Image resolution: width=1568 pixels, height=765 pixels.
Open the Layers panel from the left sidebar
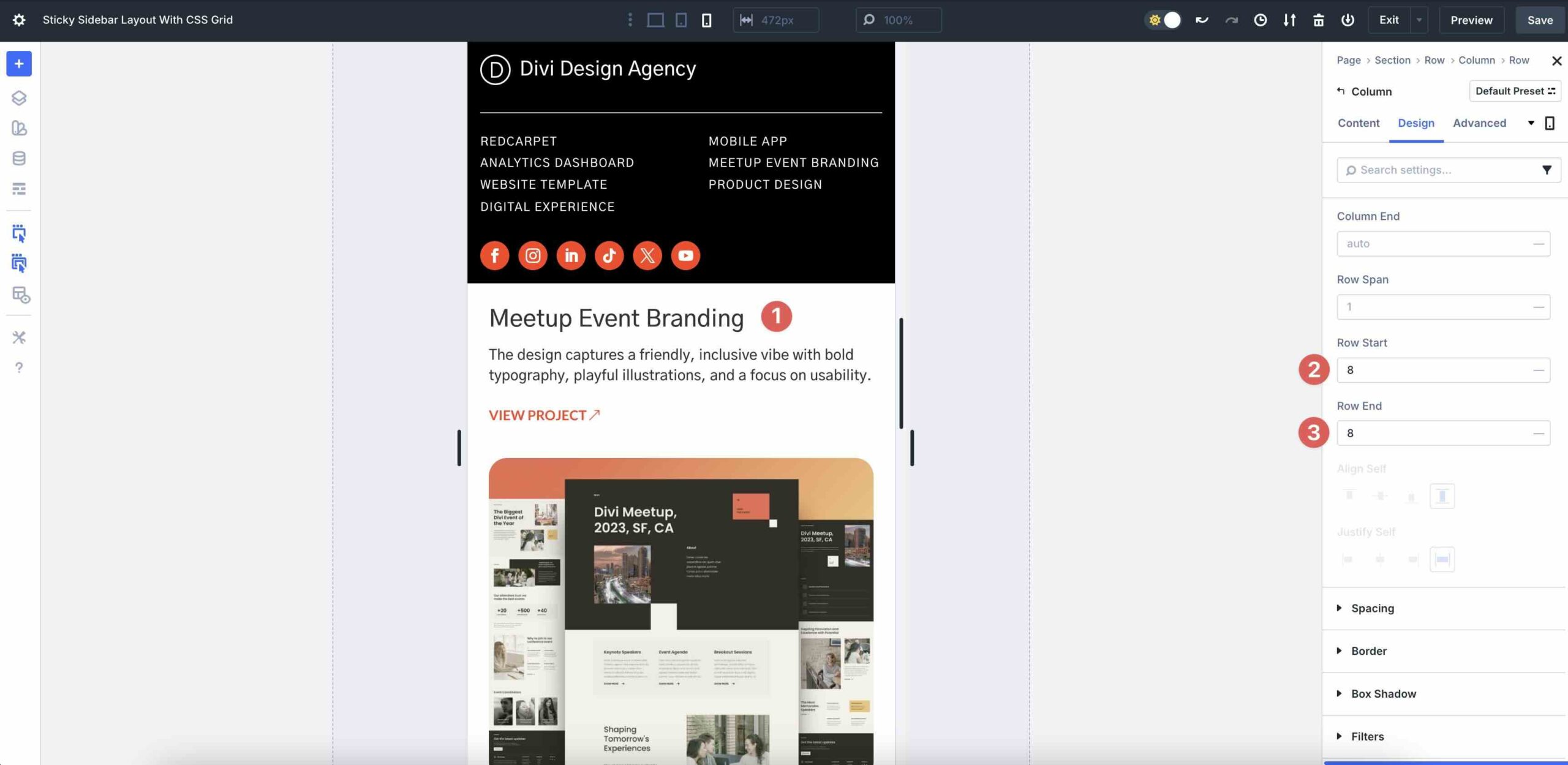pos(18,97)
